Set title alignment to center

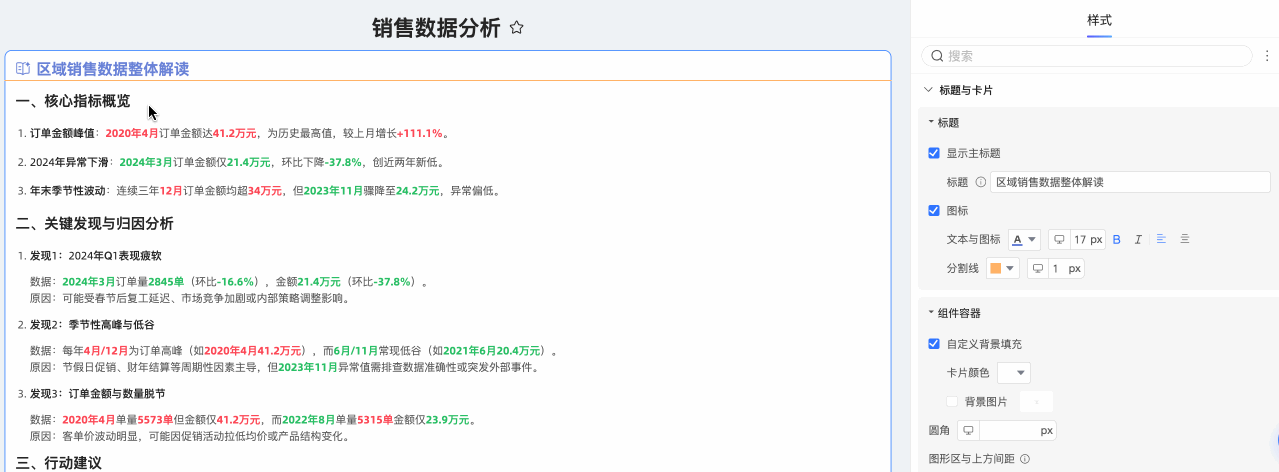click(1185, 239)
